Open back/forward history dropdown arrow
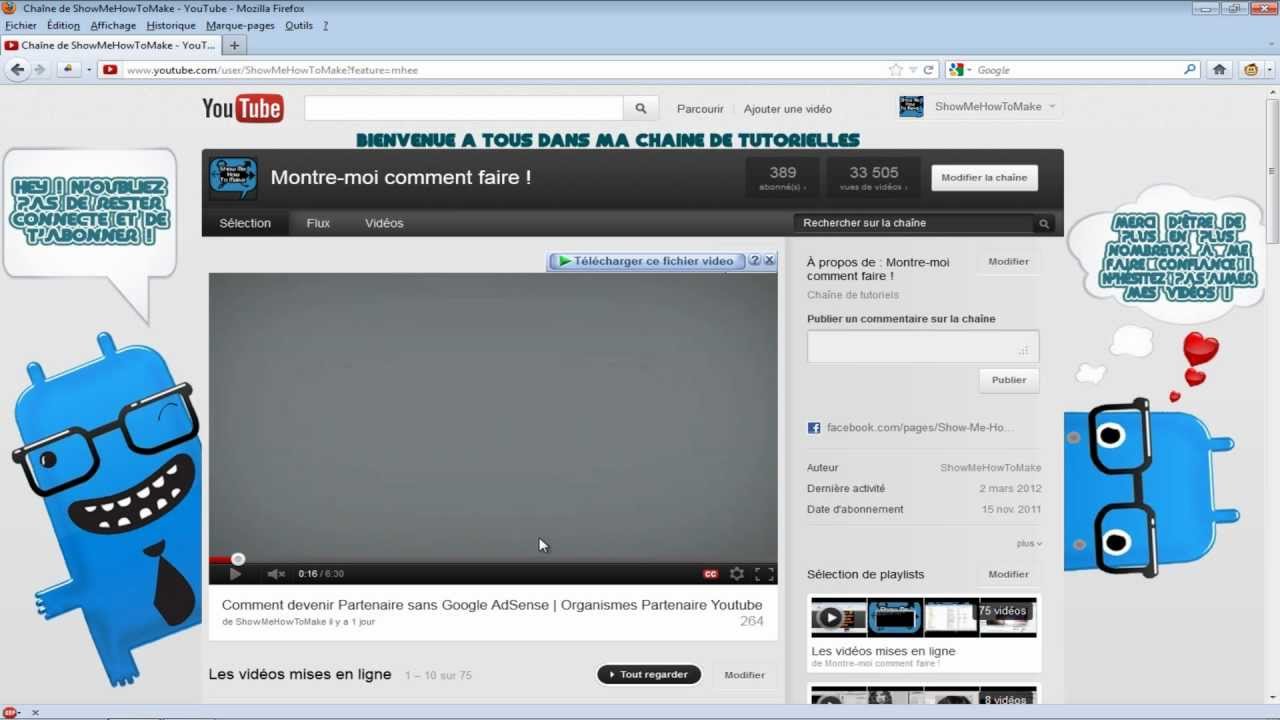 (88, 70)
